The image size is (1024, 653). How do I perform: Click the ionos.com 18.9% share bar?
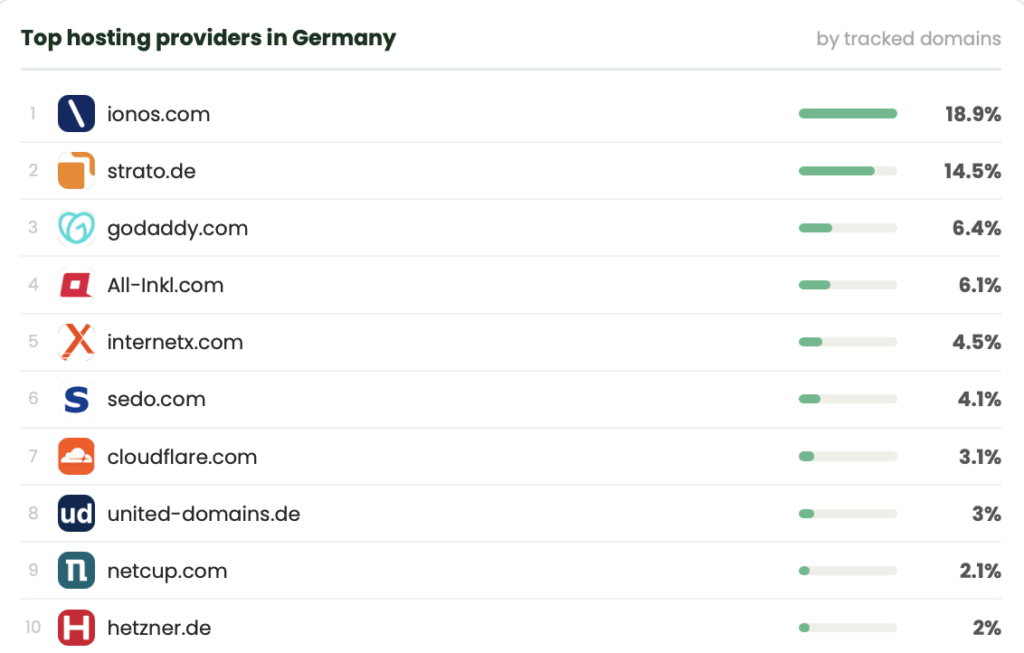[x=848, y=114]
